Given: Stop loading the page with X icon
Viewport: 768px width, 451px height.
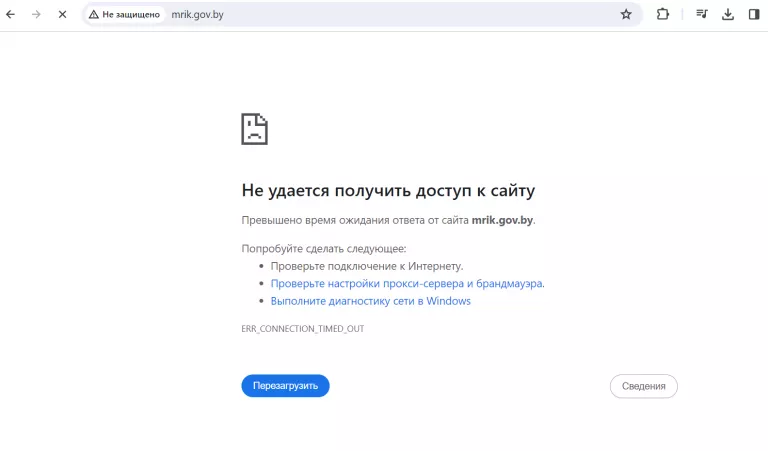Looking at the screenshot, I should pyautogui.click(x=62, y=15).
